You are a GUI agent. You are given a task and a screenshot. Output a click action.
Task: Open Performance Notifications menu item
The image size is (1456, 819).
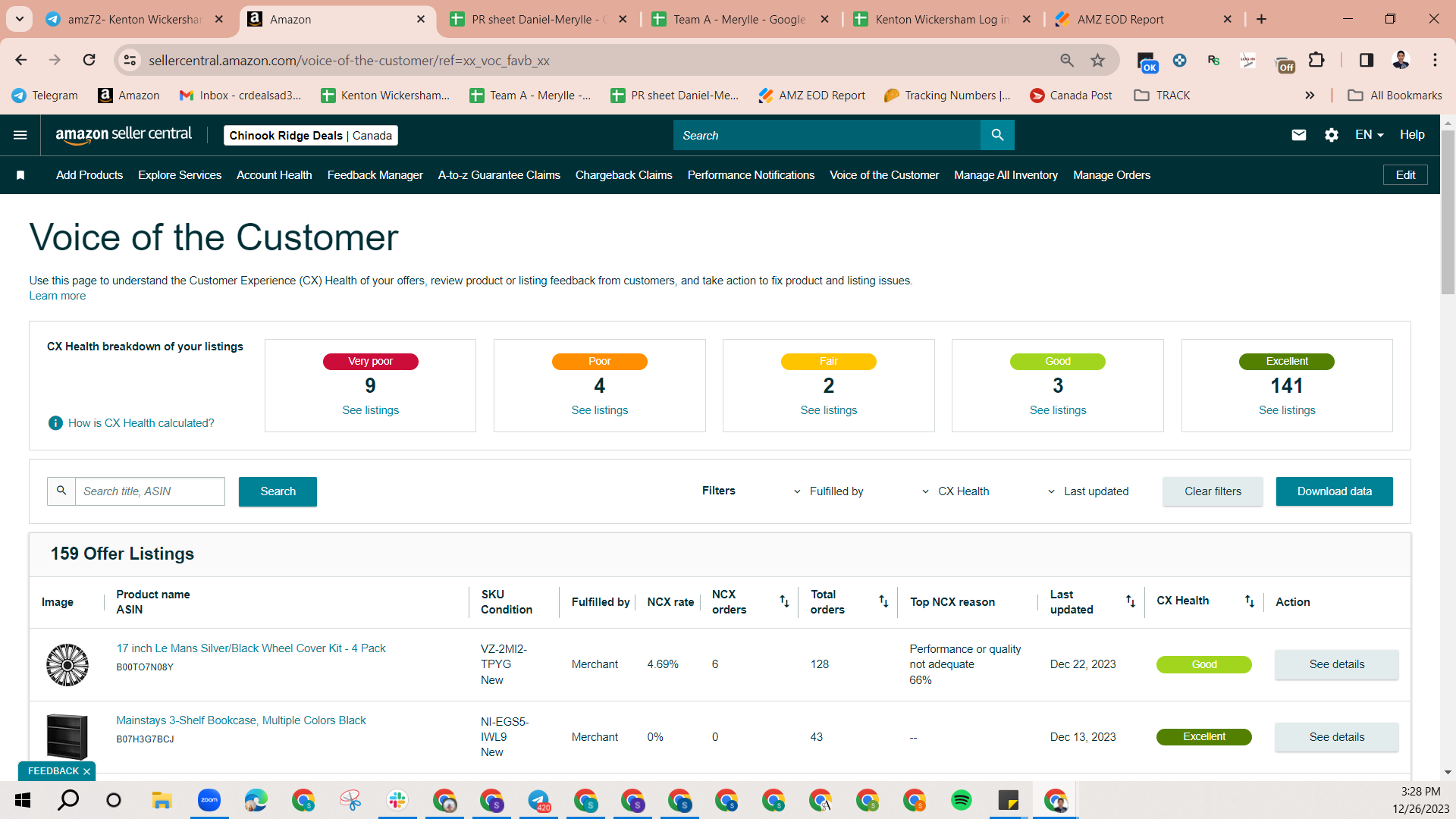click(x=751, y=175)
